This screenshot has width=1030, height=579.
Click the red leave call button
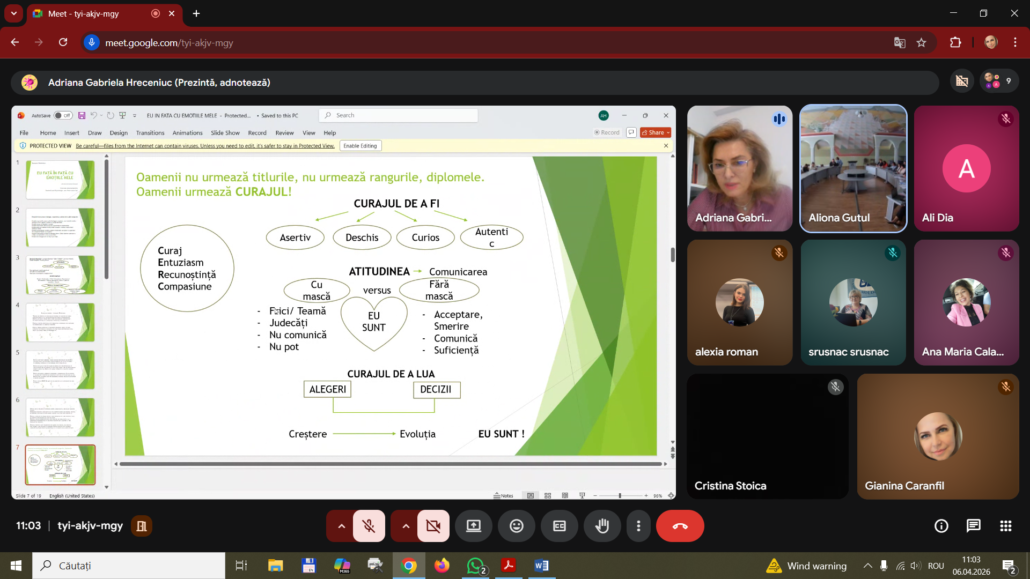click(680, 526)
